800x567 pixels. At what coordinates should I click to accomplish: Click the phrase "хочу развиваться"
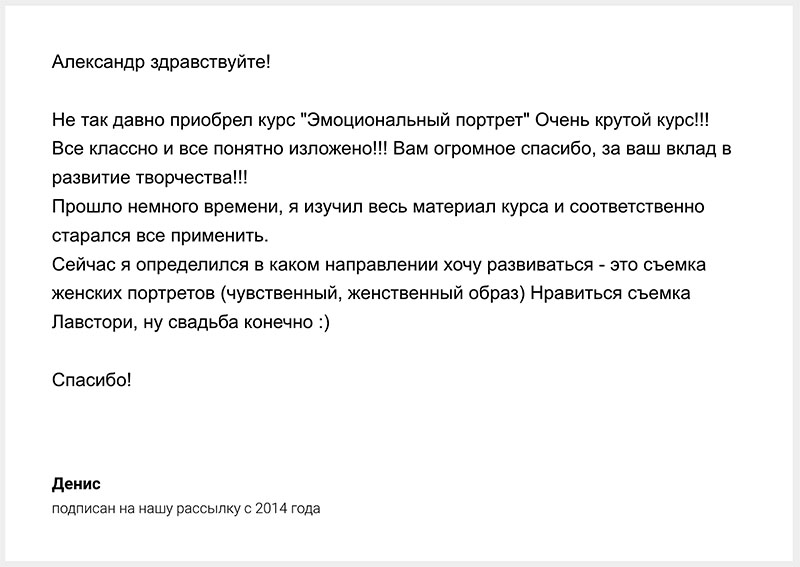[518, 265]
